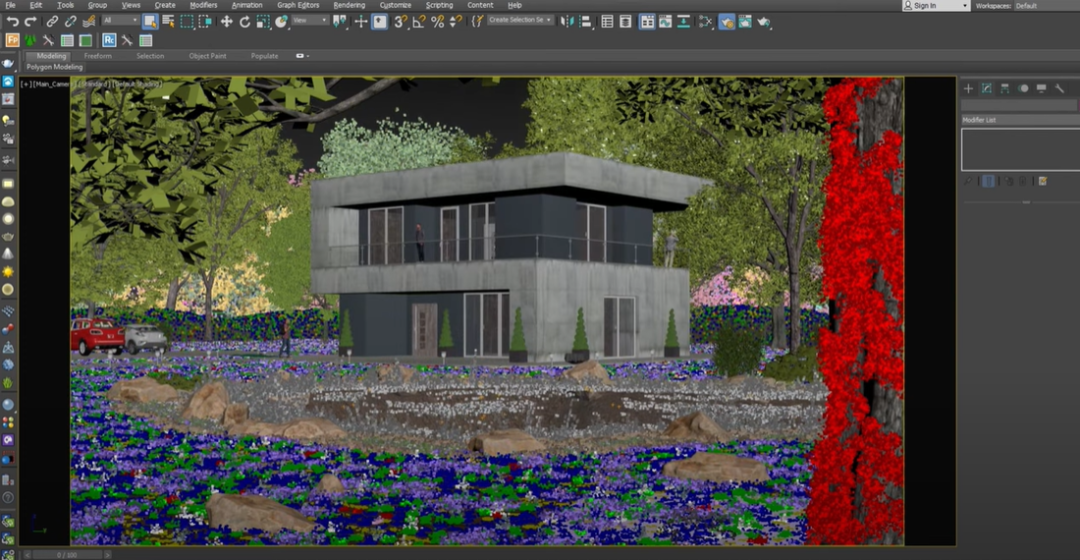
Task: Toggle the 3D Snaps button
Action: pos(401,21)
